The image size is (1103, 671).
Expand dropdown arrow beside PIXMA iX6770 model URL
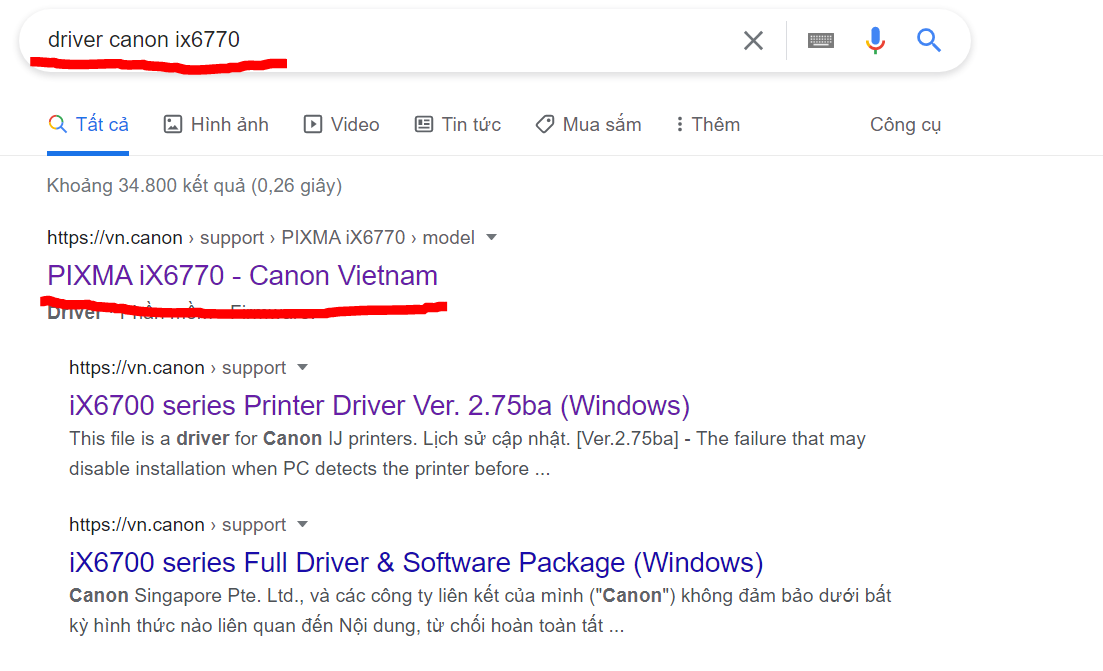pyautogui.click(x=491, y=238)
